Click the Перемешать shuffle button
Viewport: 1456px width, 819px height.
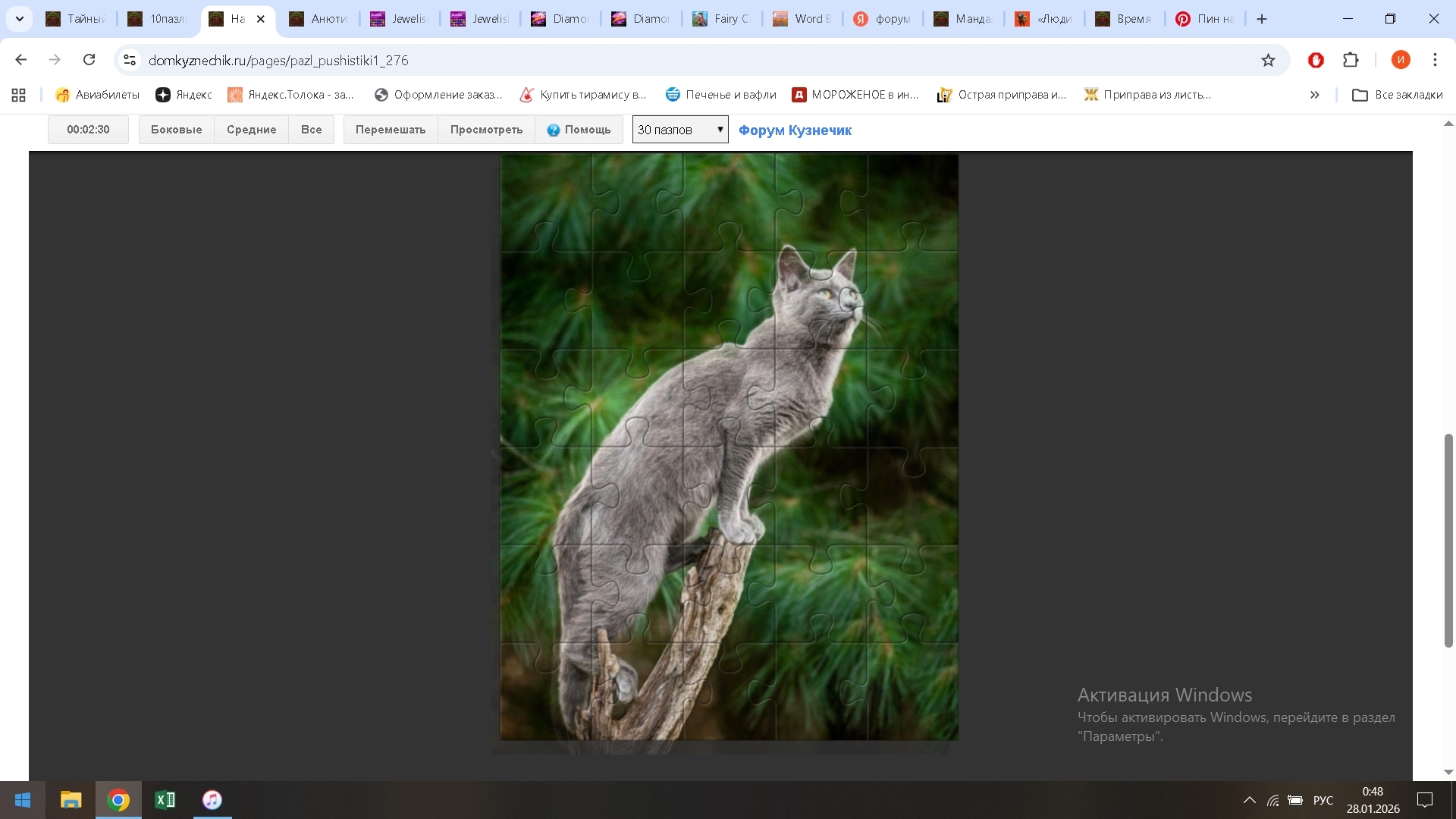coord(391,130)
